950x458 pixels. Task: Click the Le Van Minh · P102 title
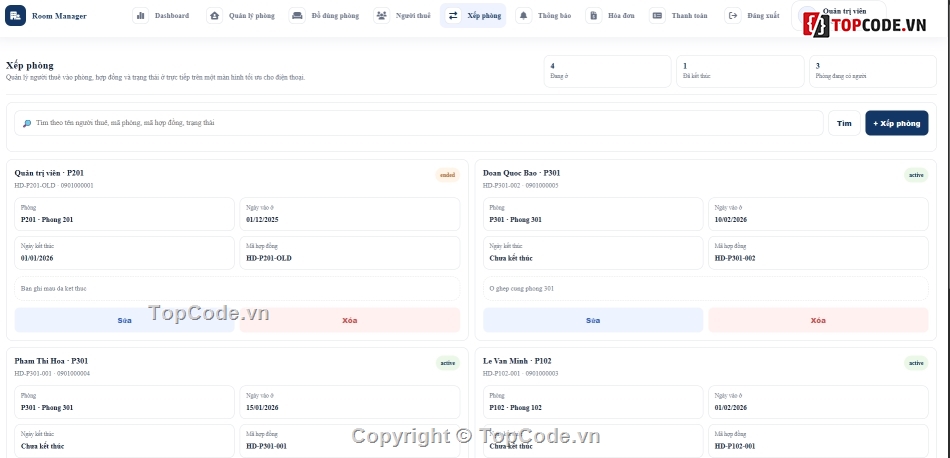pyautogui.click(x=517, y=361)
